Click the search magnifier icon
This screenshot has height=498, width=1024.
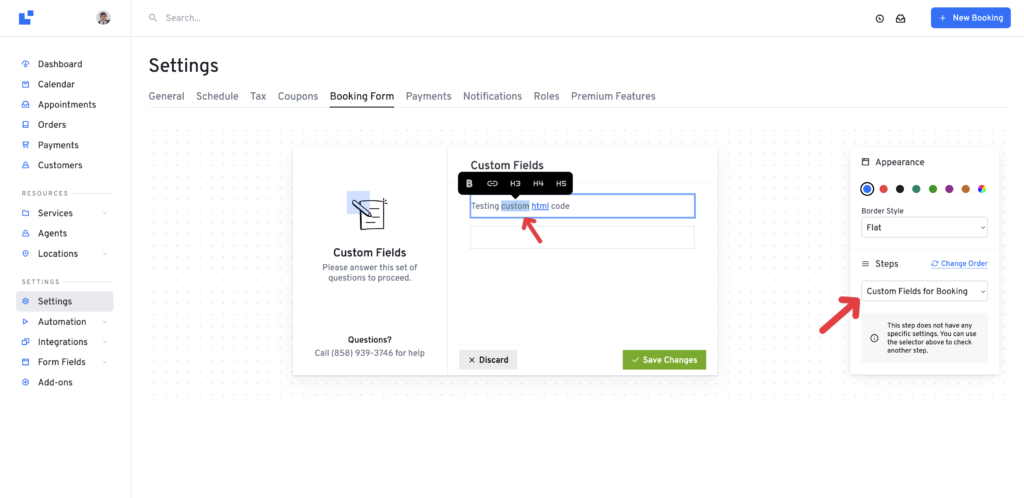click(x=153, y=18)
